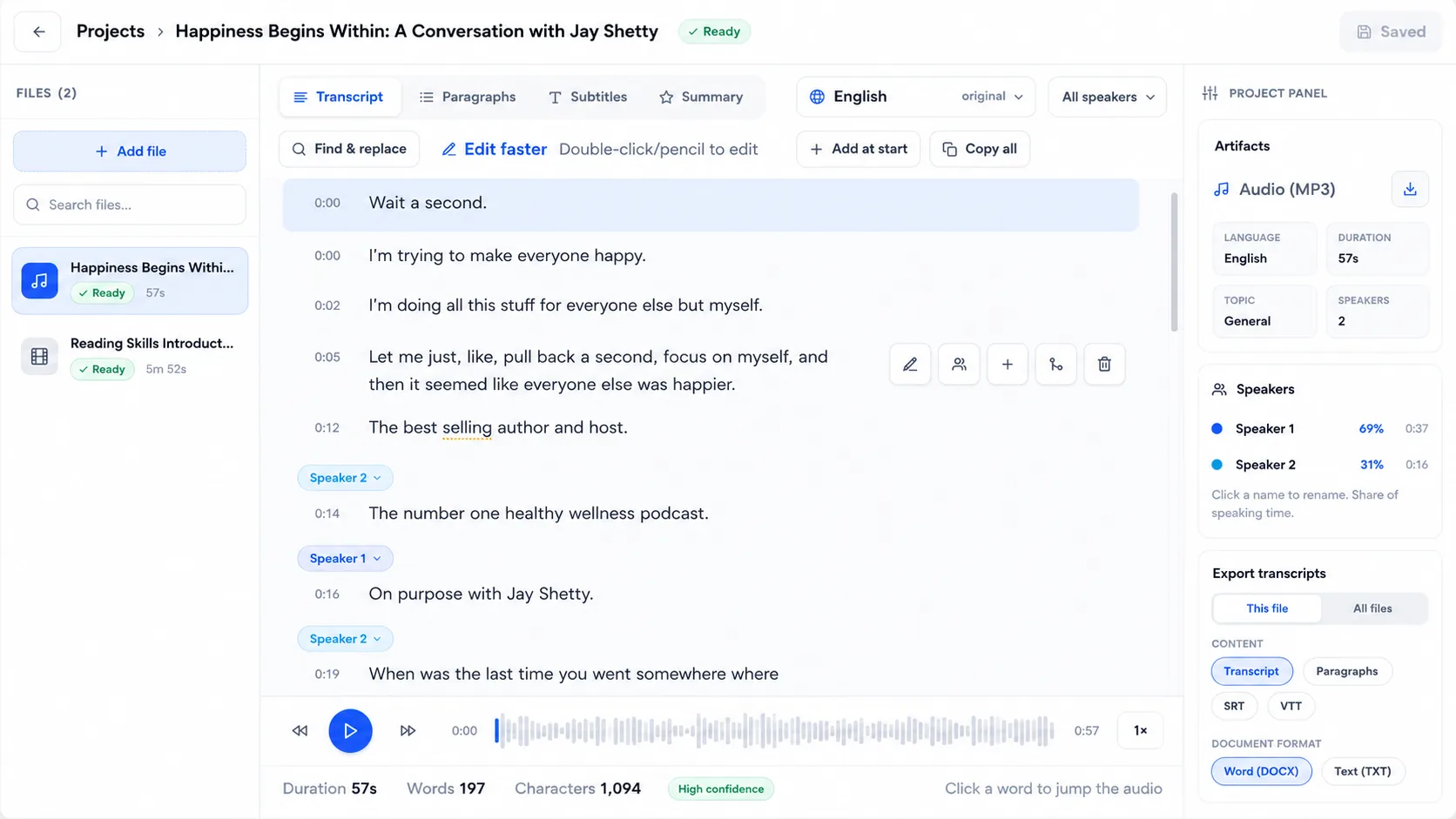Viewport: 1456px width, 819px height.
Task: Select Transcript content option
Action: pos(1251,671)
